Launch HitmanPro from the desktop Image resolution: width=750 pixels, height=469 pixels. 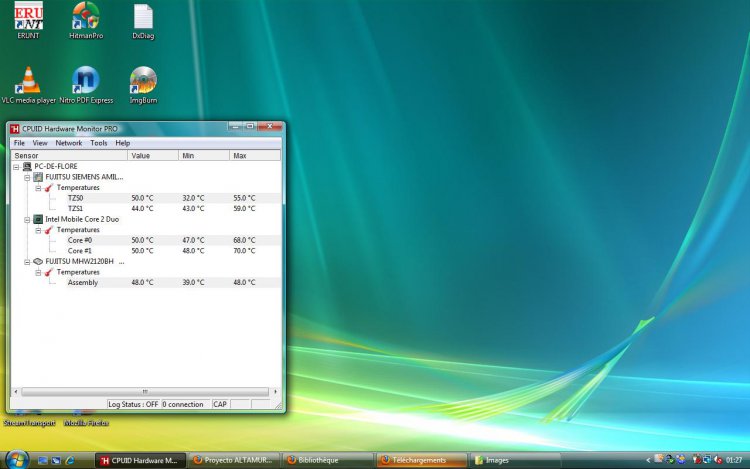point(86,20)
